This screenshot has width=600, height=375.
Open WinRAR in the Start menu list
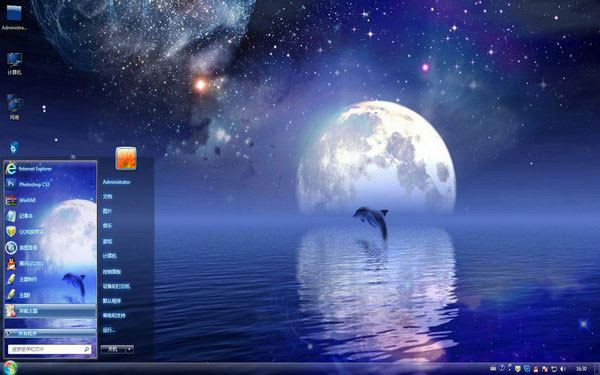(50, 200)
